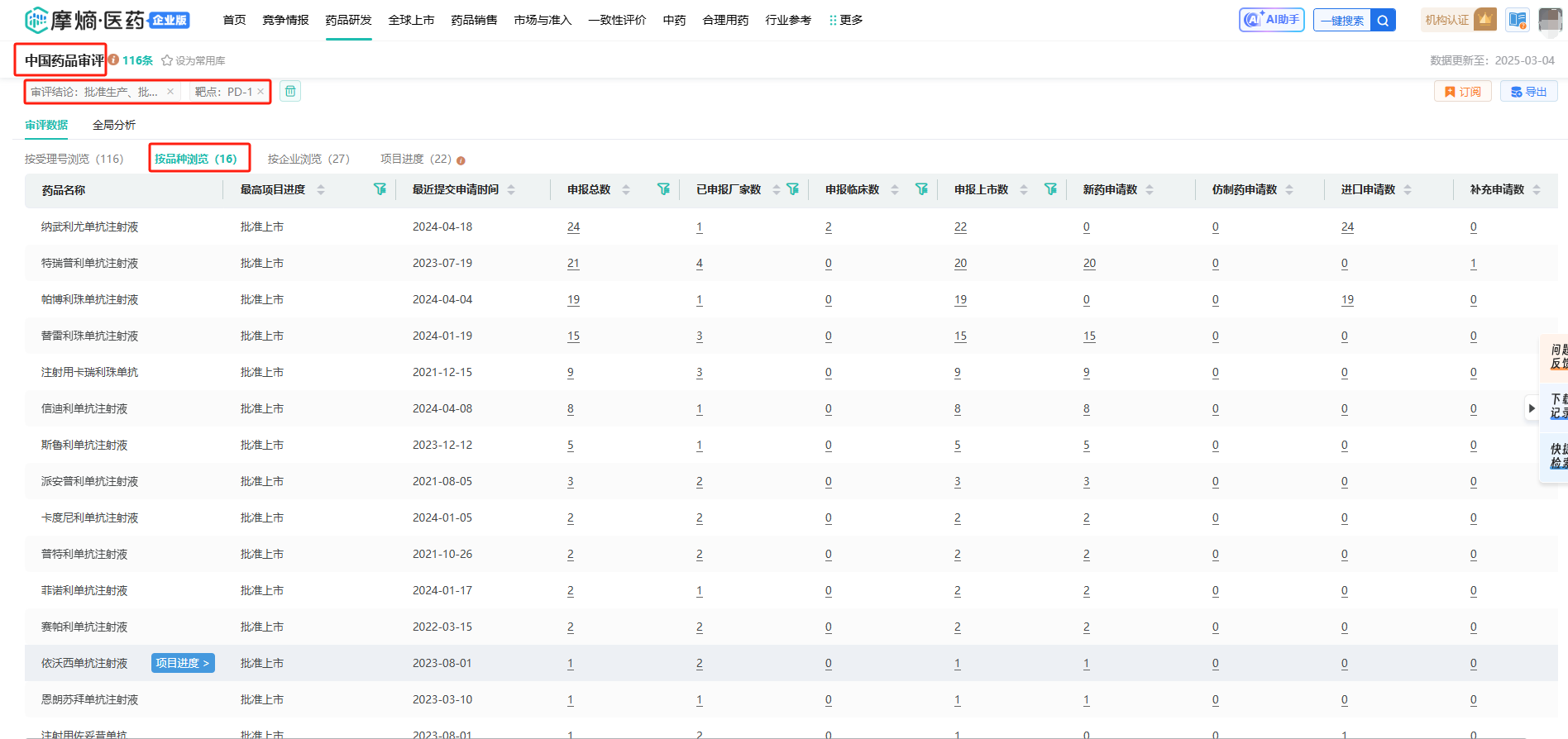Click the blue magnifier search icon
This screenshot has height=739, width=1568.
pyautogui.click(x=1383, y=21)
